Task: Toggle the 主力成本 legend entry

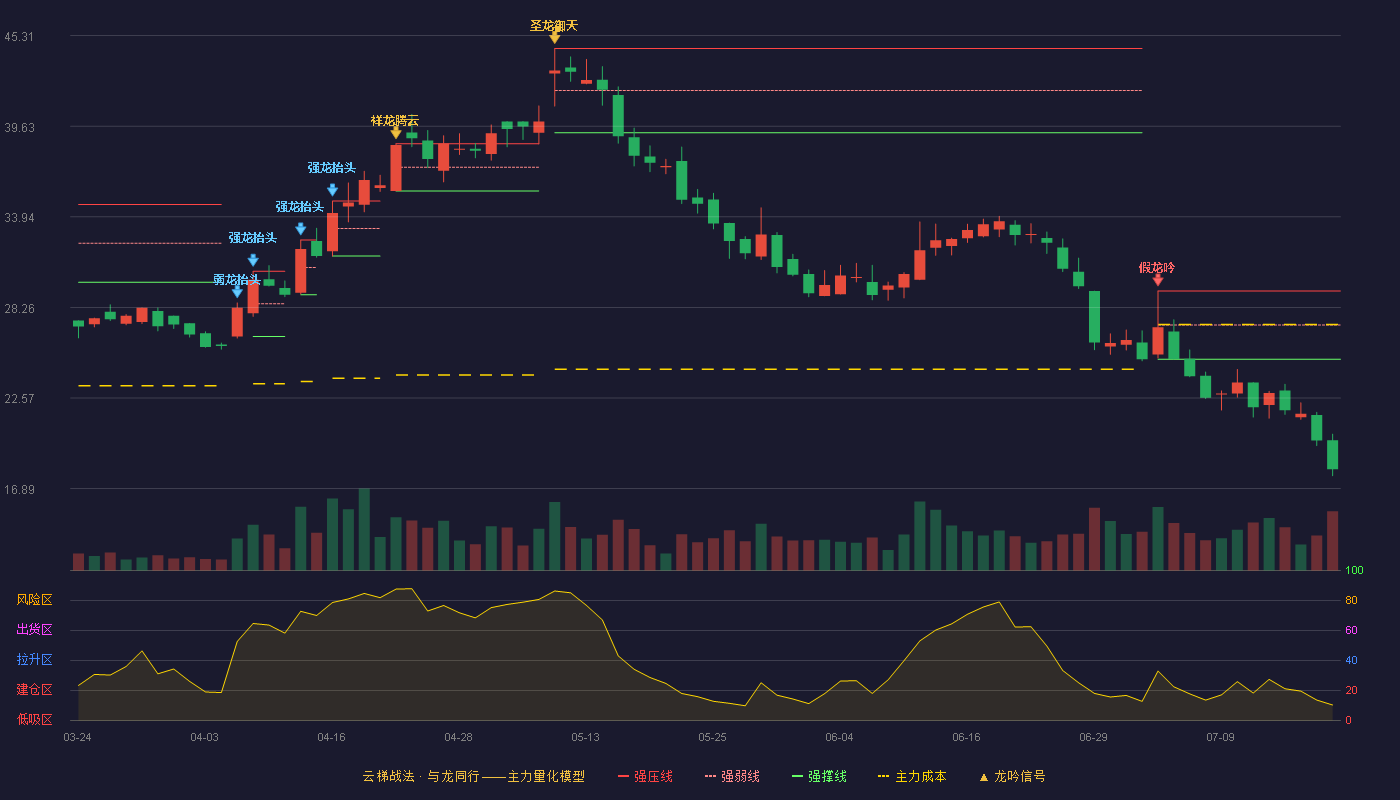Action: [x=911, y=776]
